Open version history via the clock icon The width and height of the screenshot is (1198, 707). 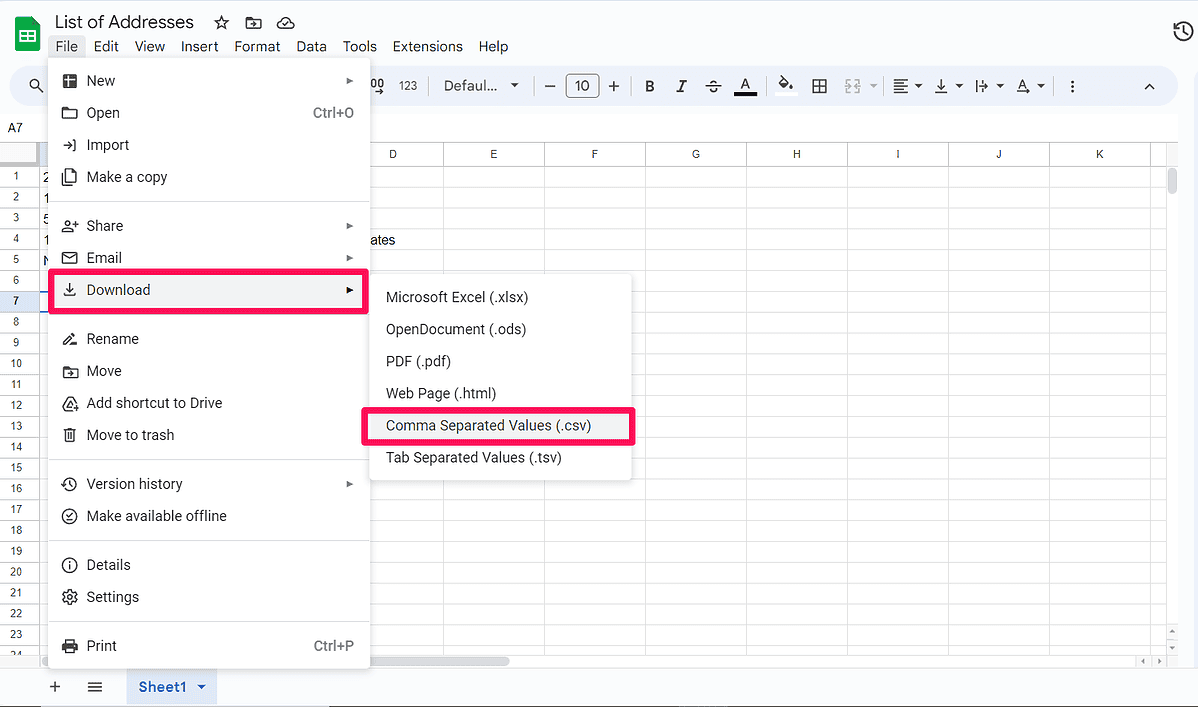tap(1181, 31)
